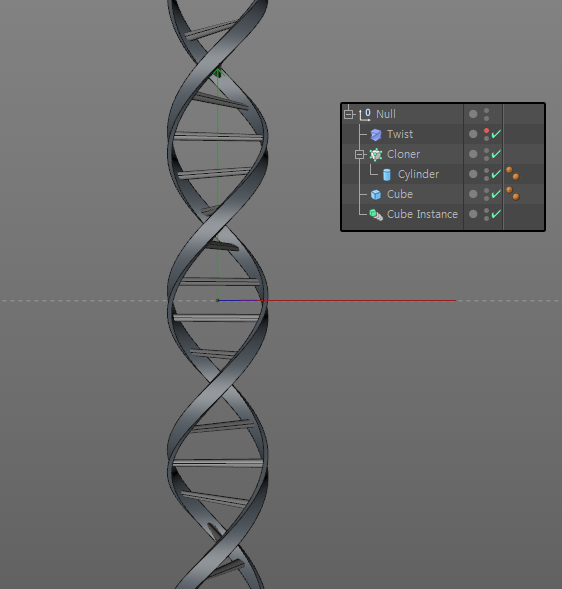Disable the Twist deformer green checkmark
The image size is (562, 589).
496,133
